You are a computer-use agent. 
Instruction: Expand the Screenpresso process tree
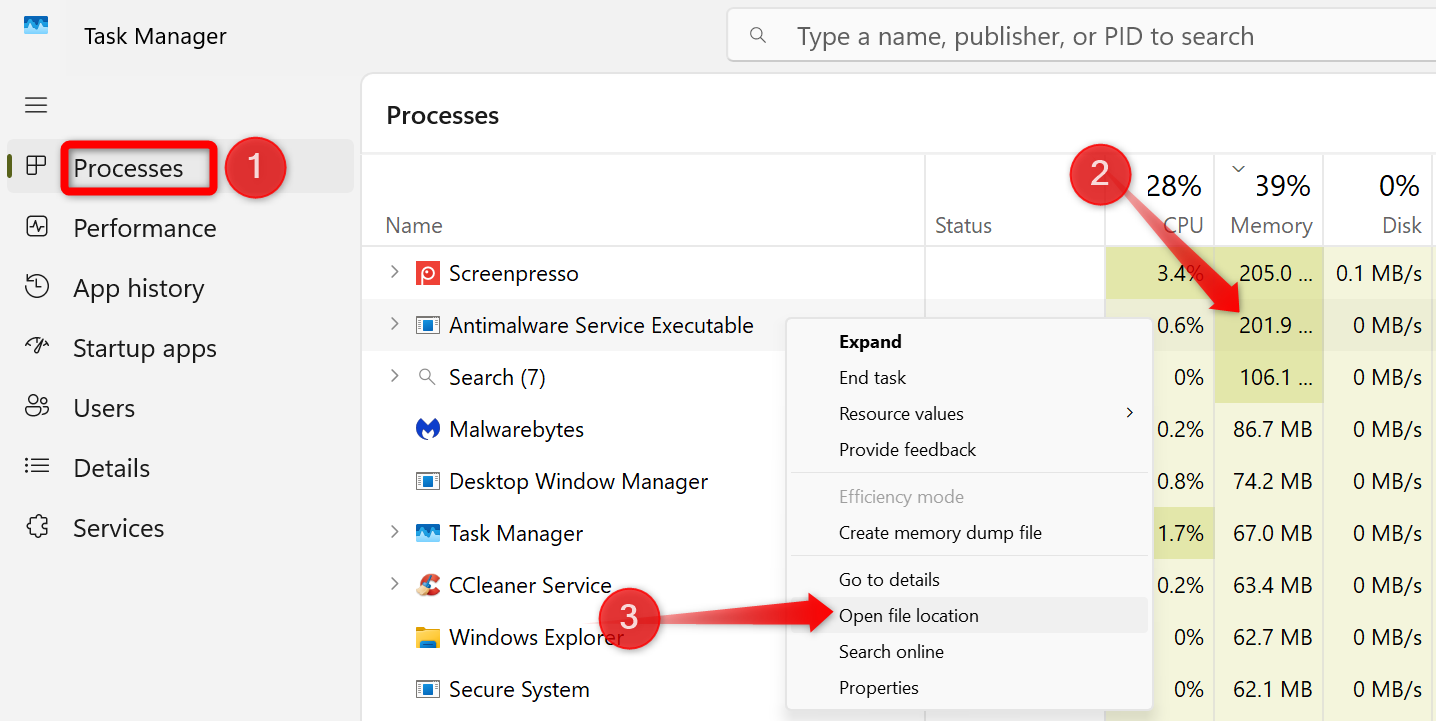pos(392,272)
